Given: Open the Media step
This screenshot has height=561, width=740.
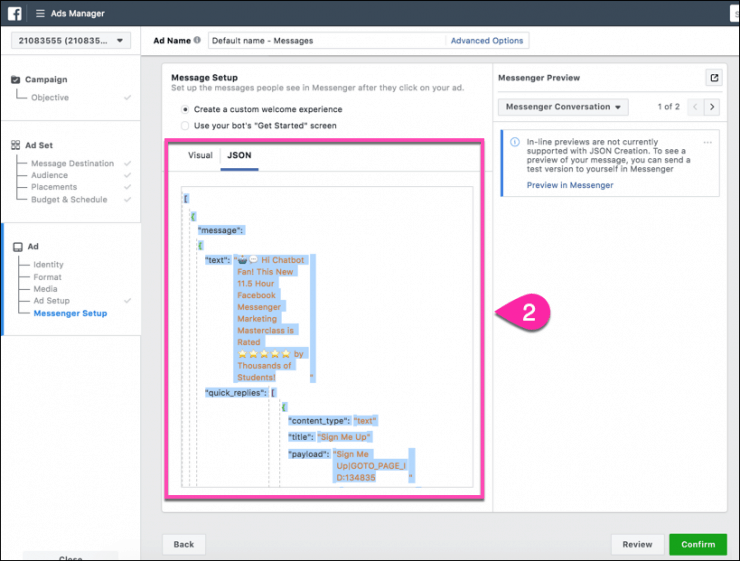Looking at the screenshot, I should [45, 289].
